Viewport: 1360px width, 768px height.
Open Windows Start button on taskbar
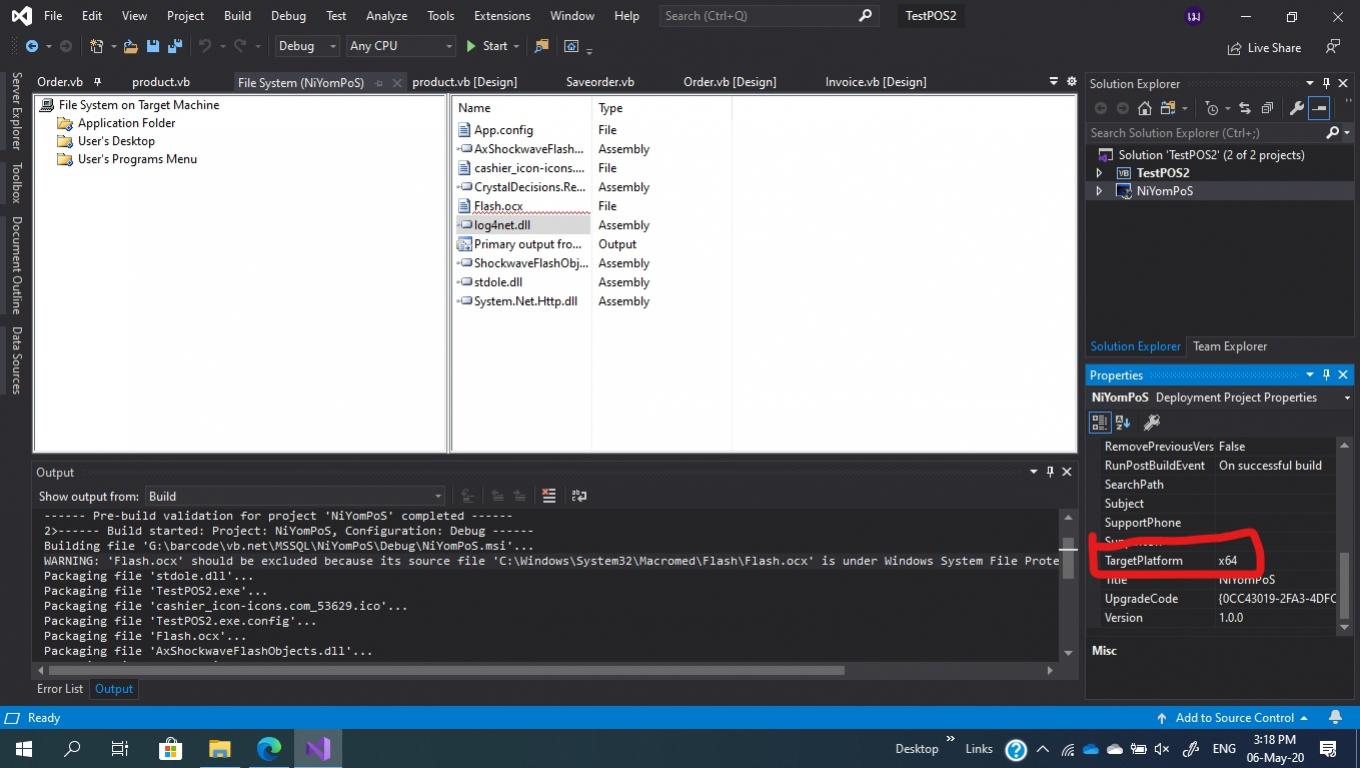coord(23,748)
